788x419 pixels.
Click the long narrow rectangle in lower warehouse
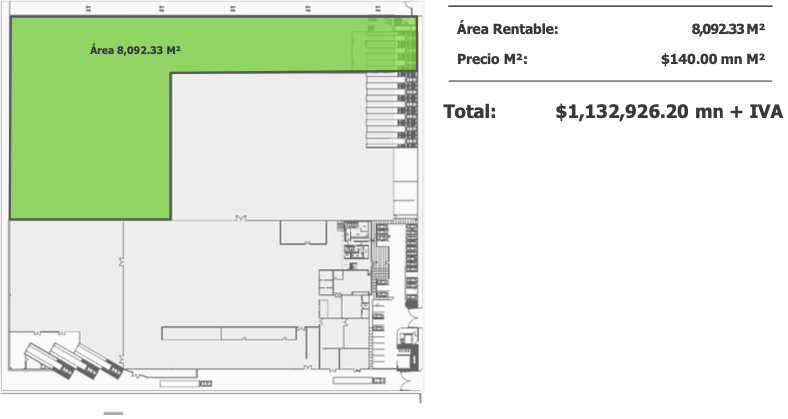click(232, 333)
